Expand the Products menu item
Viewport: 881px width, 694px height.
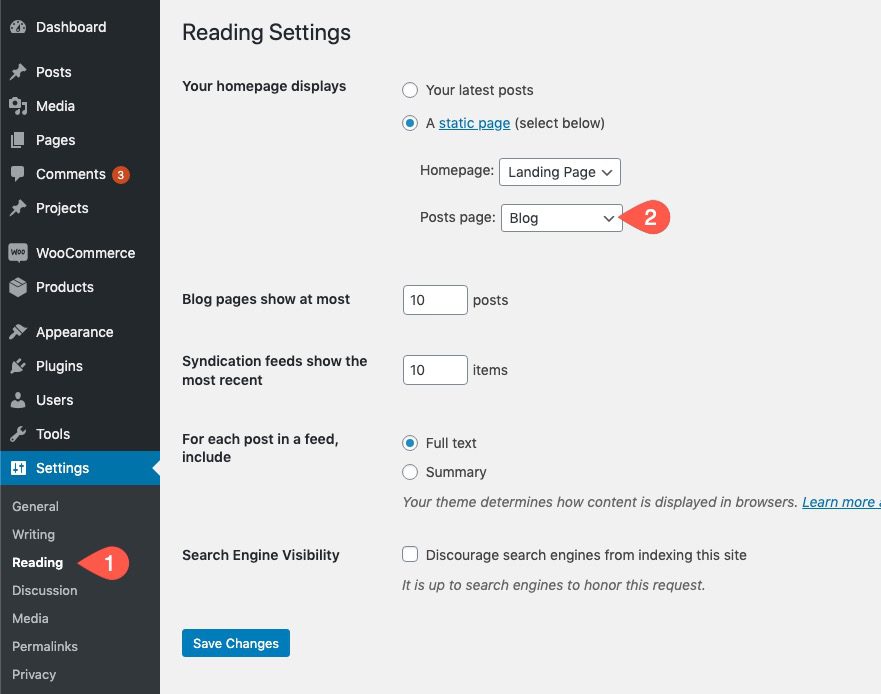click(64, 287)
